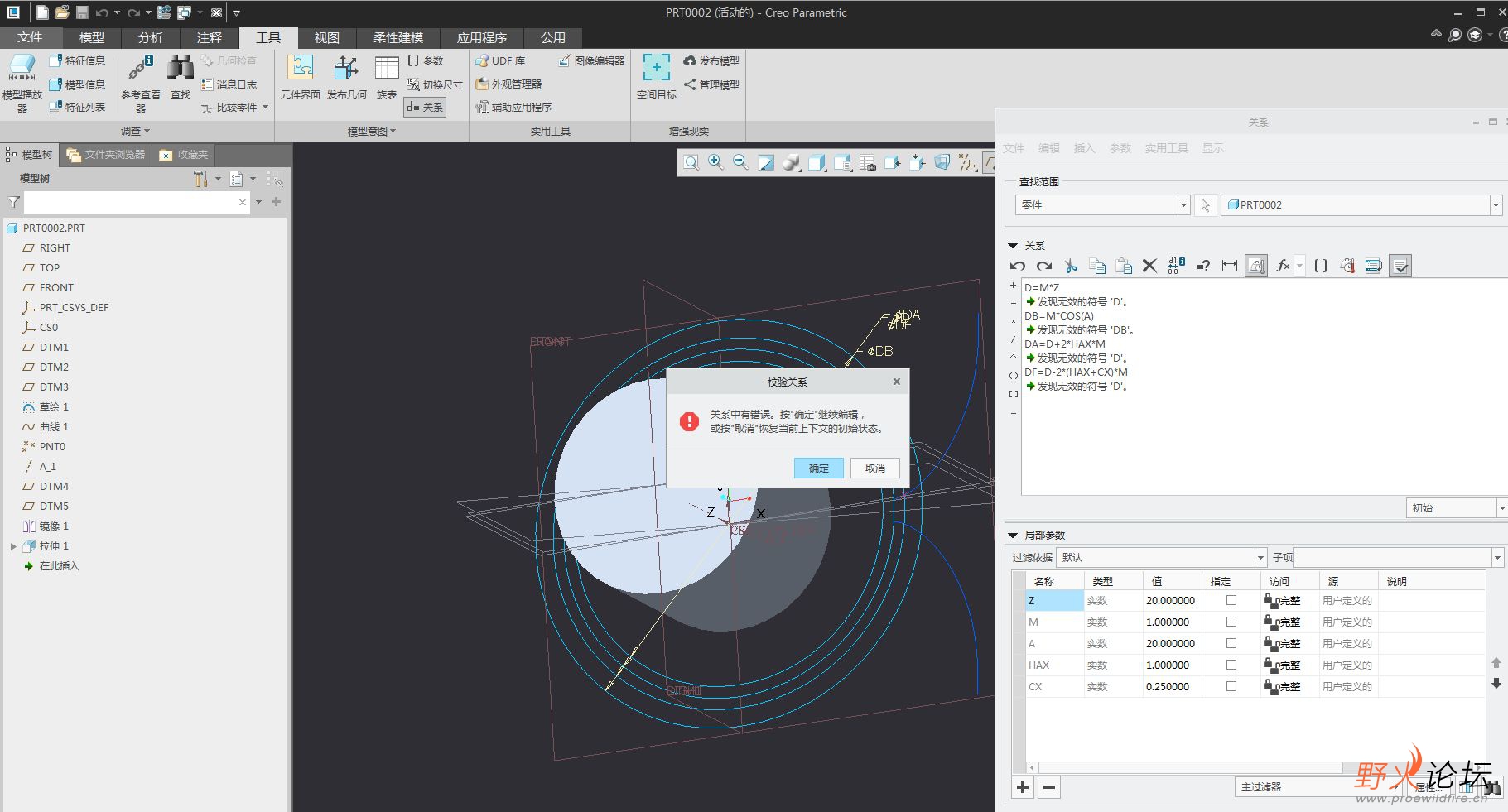This screenshot has width=1508, height=812.
Task: Select the value cell 0.250000 for CX
Action: coord(1172,686)
